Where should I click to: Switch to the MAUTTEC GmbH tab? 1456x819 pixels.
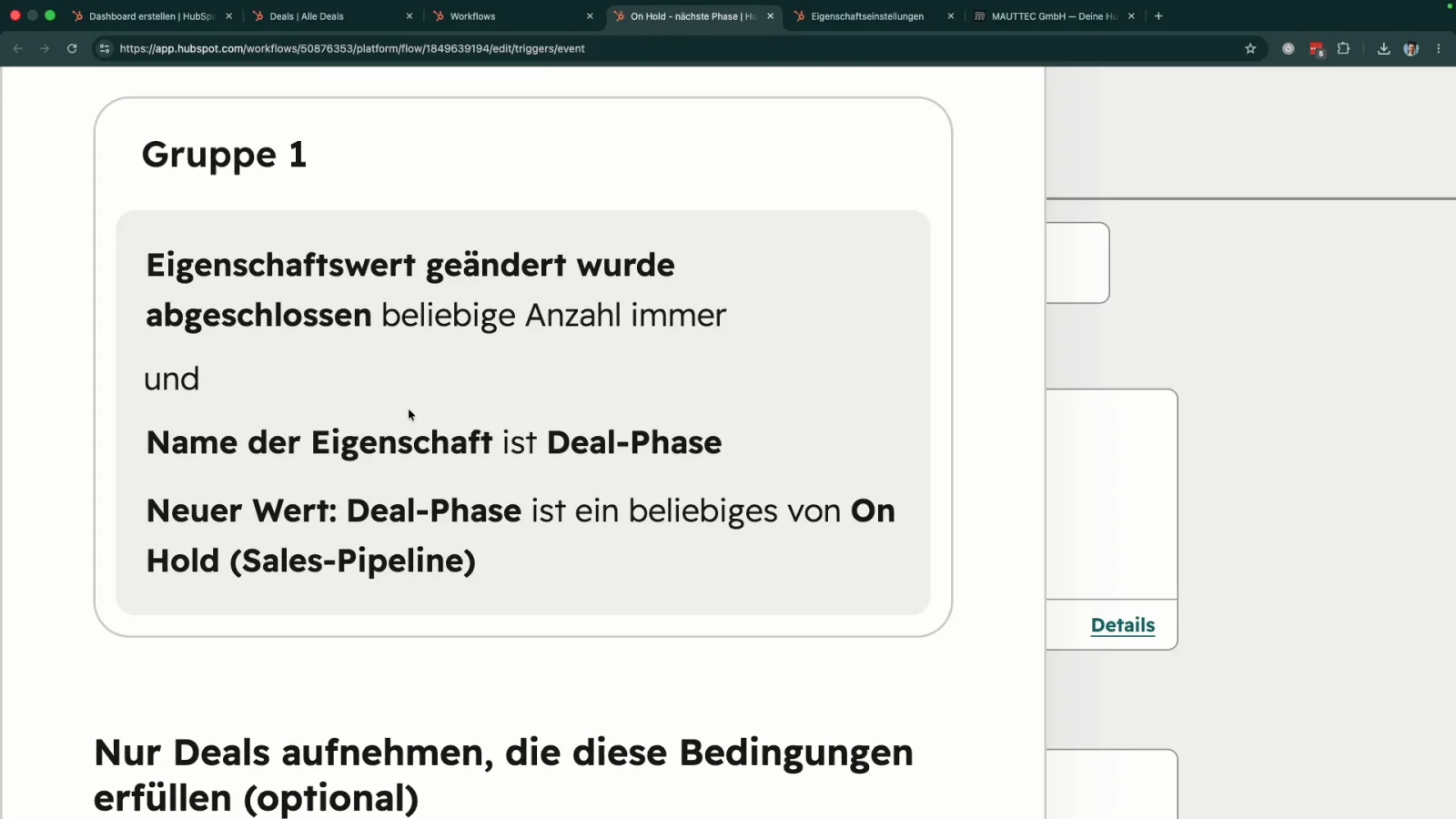coord(1054,16)
